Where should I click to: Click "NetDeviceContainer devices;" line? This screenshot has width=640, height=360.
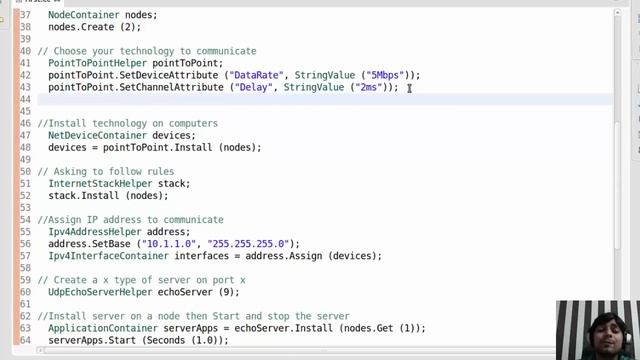(x=122, y=136)
